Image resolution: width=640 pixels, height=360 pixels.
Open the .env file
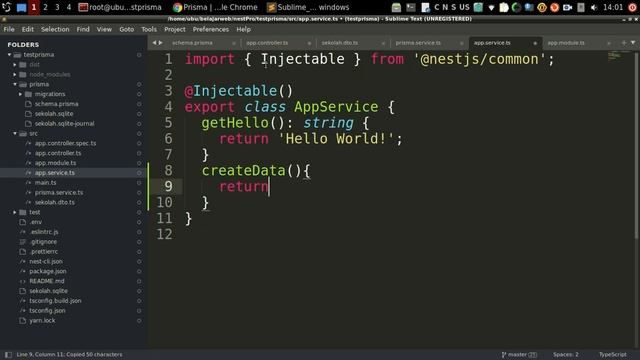coord(36,222)
